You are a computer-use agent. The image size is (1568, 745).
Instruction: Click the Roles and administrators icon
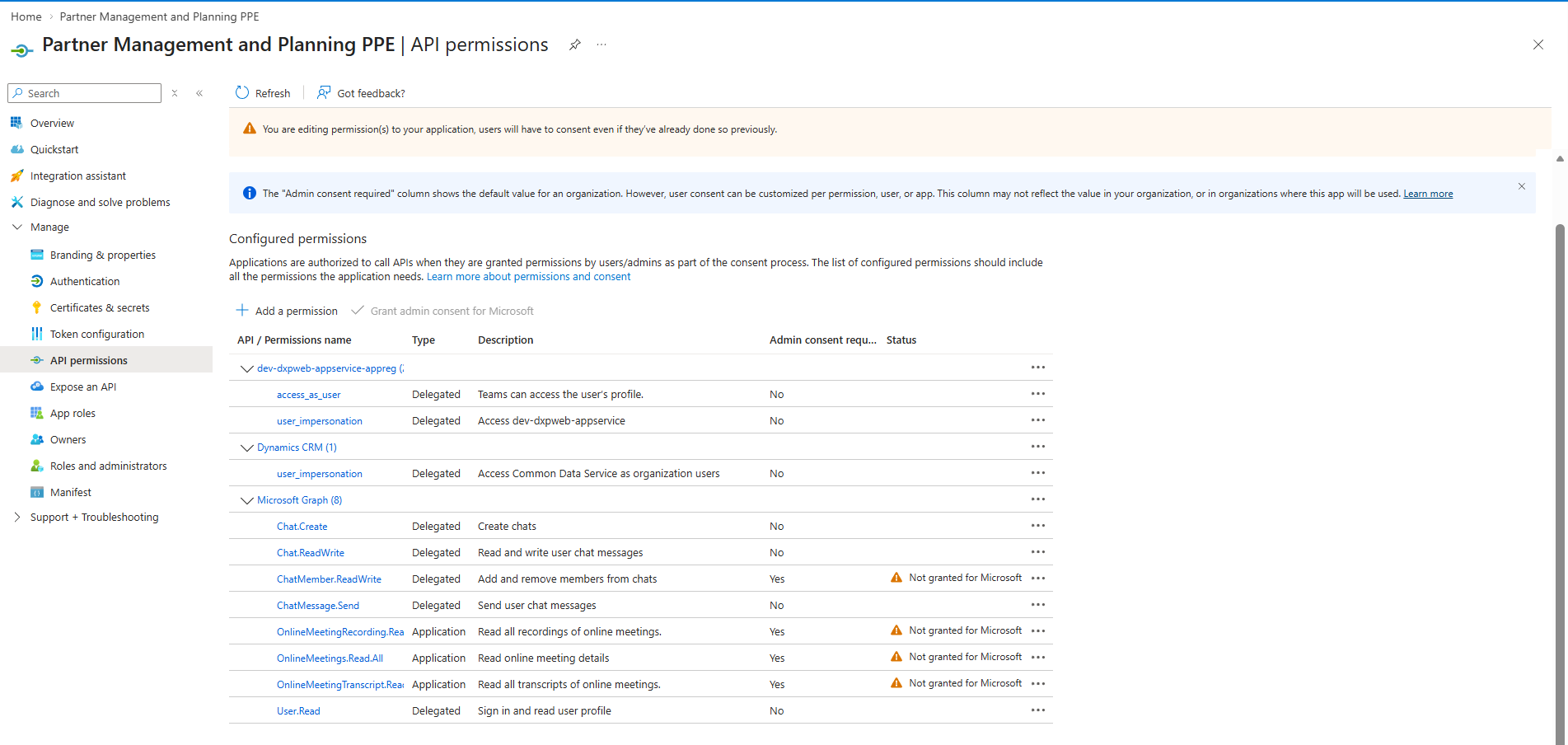36,466
